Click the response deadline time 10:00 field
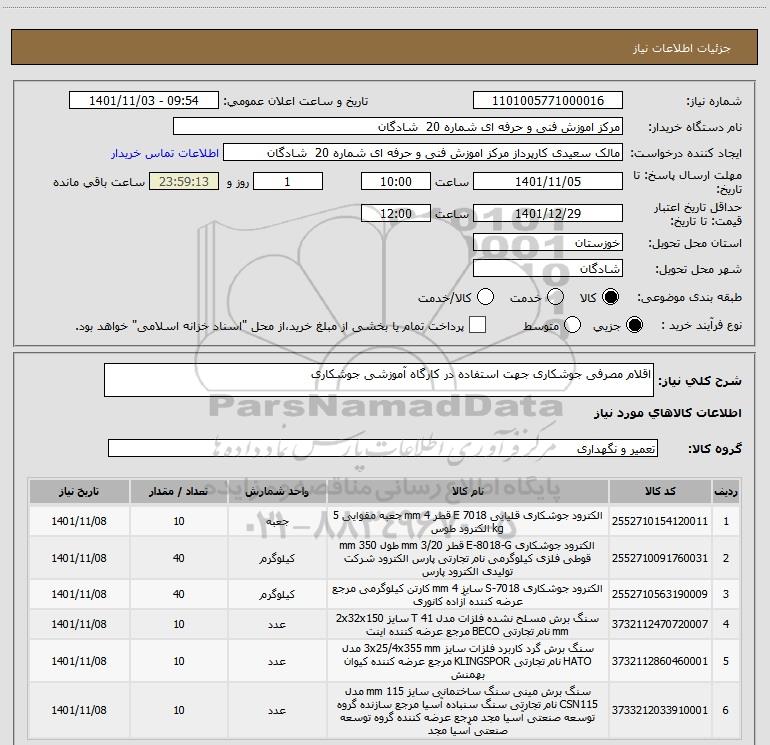Image resolution: width=770 pixels, height=745 pixels. click(397, 182)
